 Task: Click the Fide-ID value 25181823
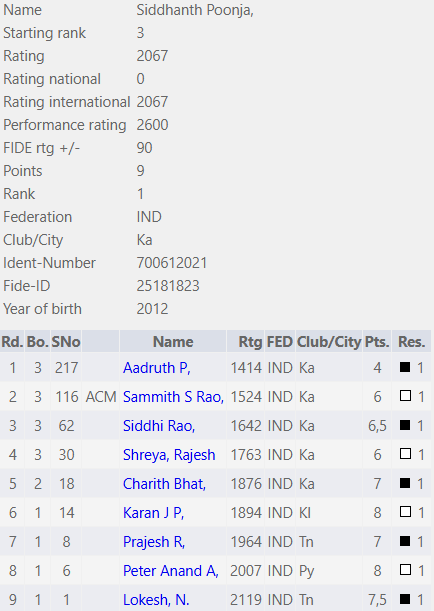point(168,286)
